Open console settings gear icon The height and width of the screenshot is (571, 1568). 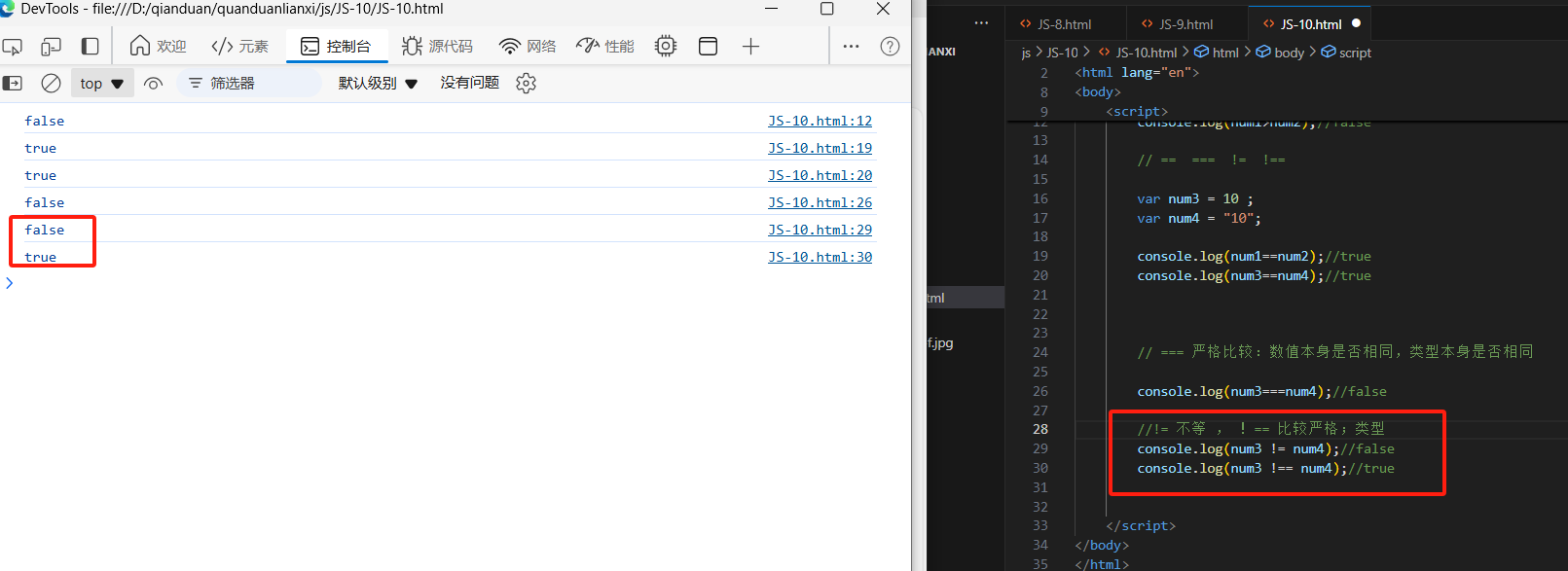point(527,84)
